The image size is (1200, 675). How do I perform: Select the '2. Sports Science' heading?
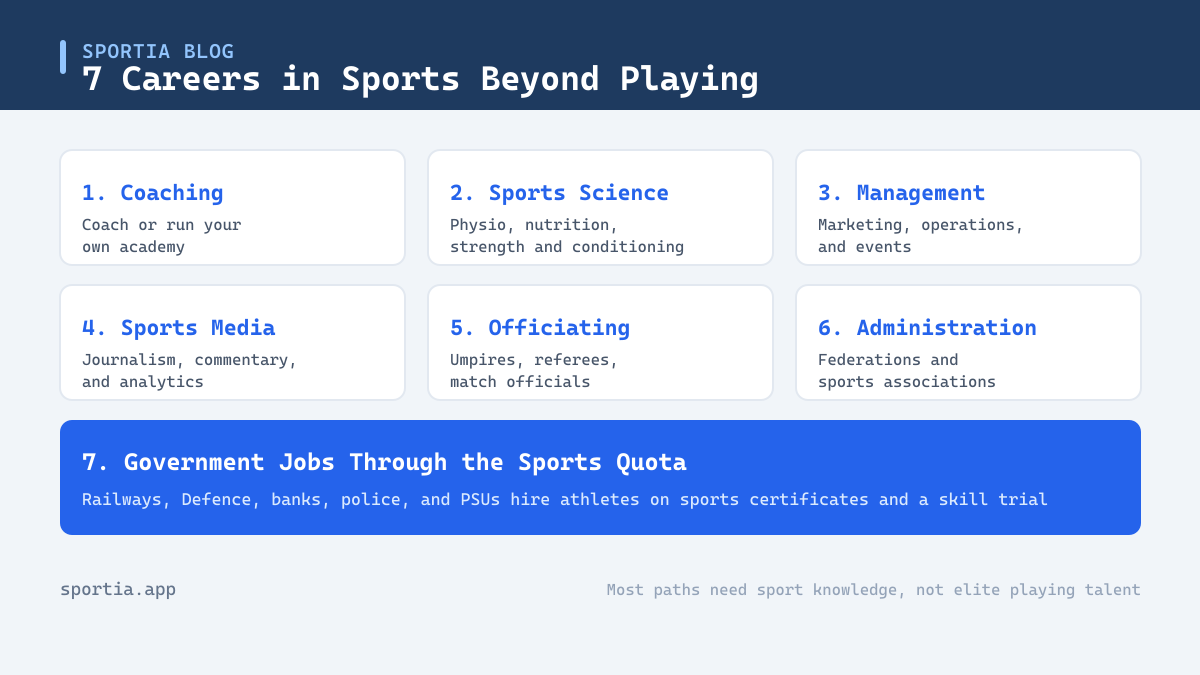coord(559,192)
